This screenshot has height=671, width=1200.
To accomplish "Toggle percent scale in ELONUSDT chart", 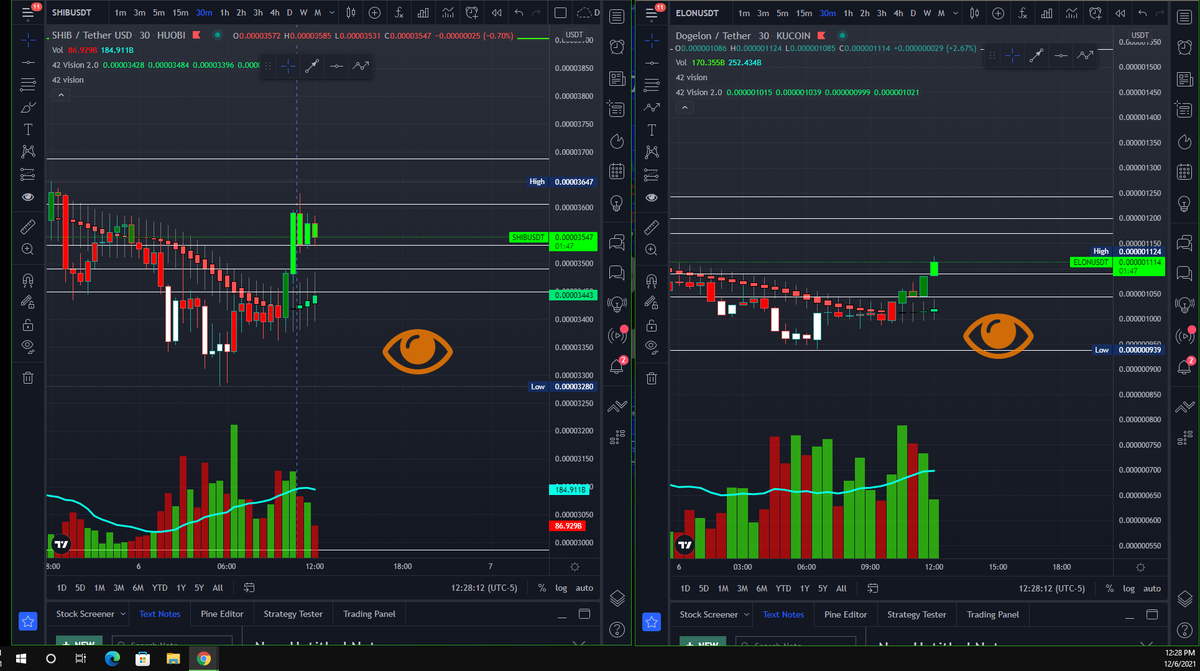I will tap(1110, 588).
